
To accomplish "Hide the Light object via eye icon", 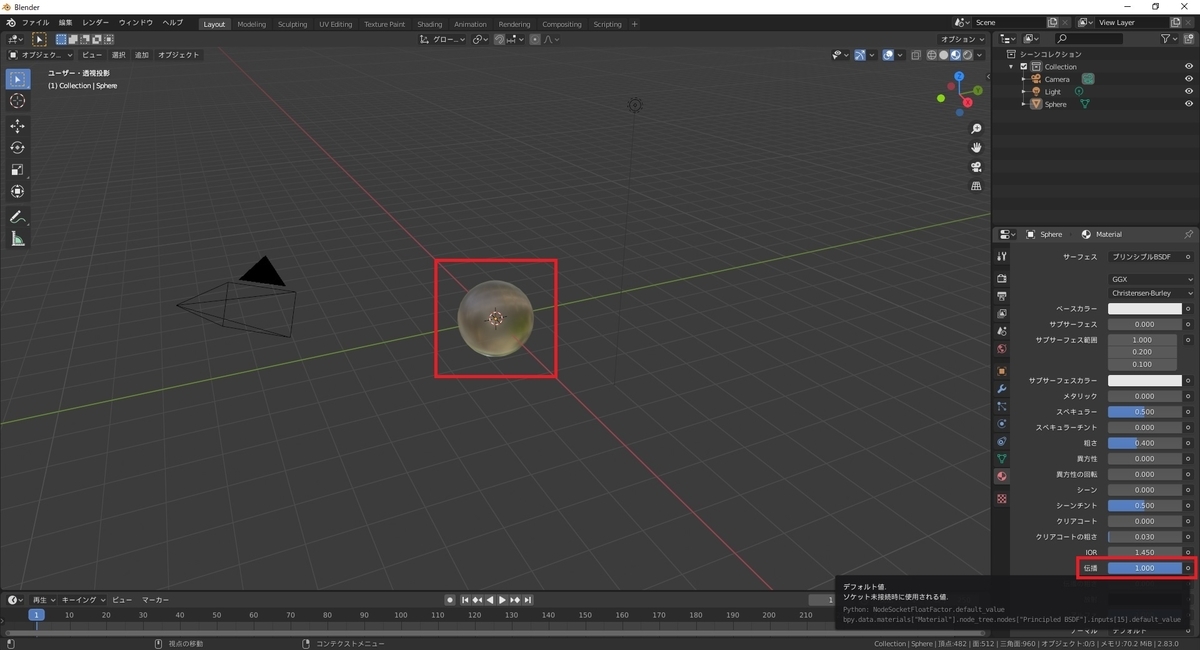I will (x=1189, y=91).
